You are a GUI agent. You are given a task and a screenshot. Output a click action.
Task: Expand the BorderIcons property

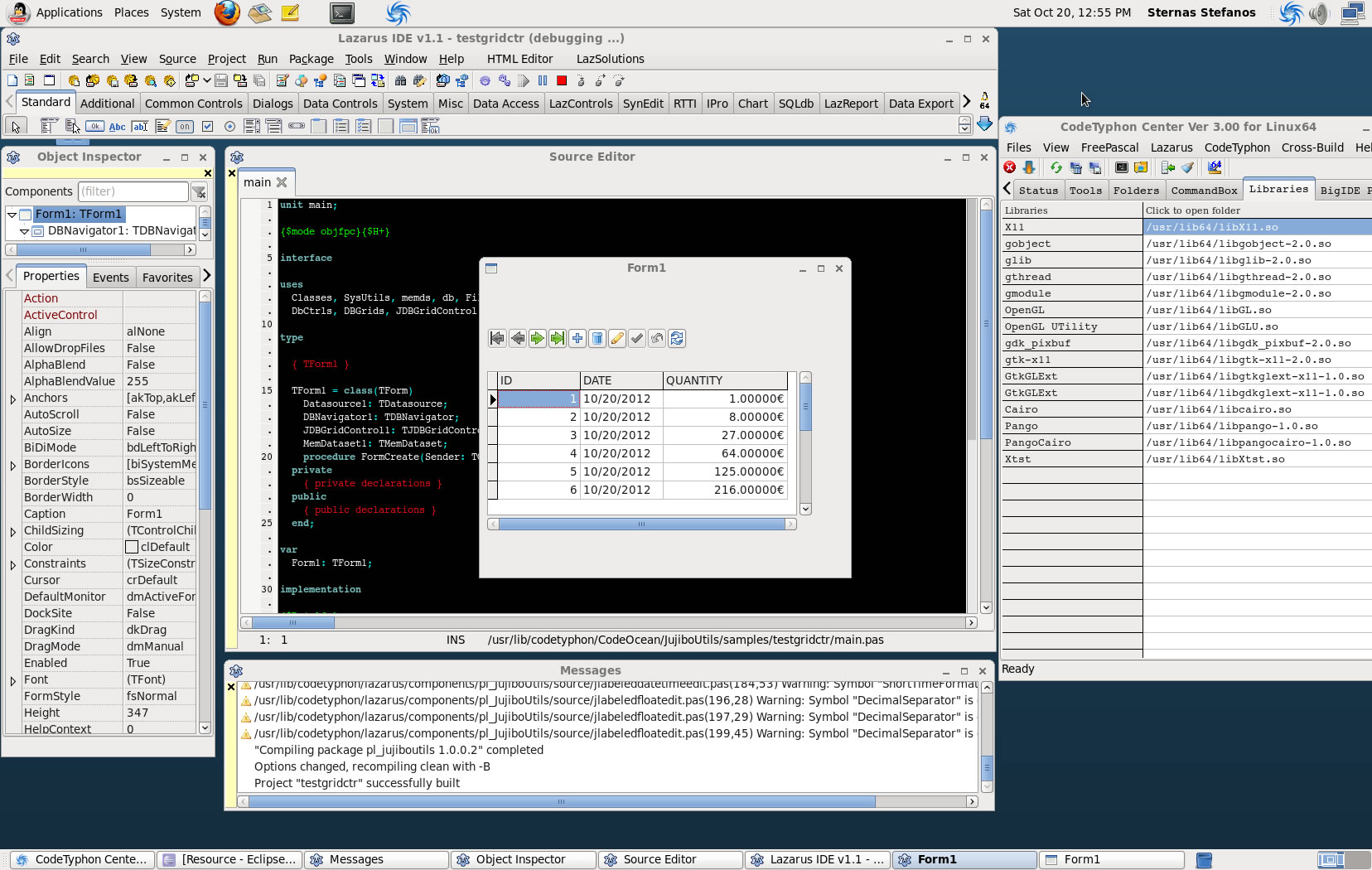pos(13,465)
